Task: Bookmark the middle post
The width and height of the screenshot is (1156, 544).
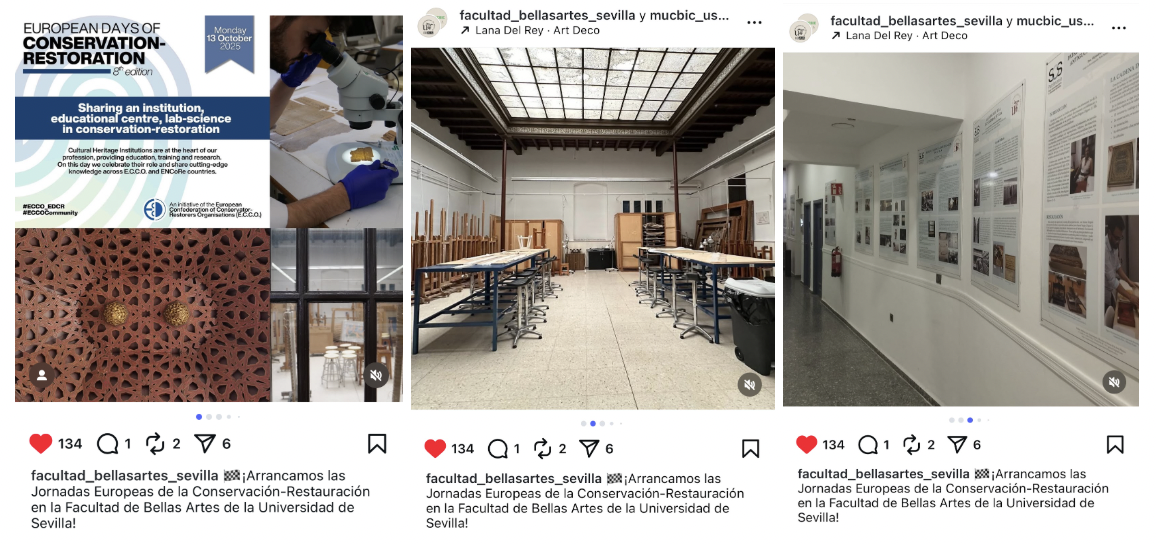Action: point(751,448)
